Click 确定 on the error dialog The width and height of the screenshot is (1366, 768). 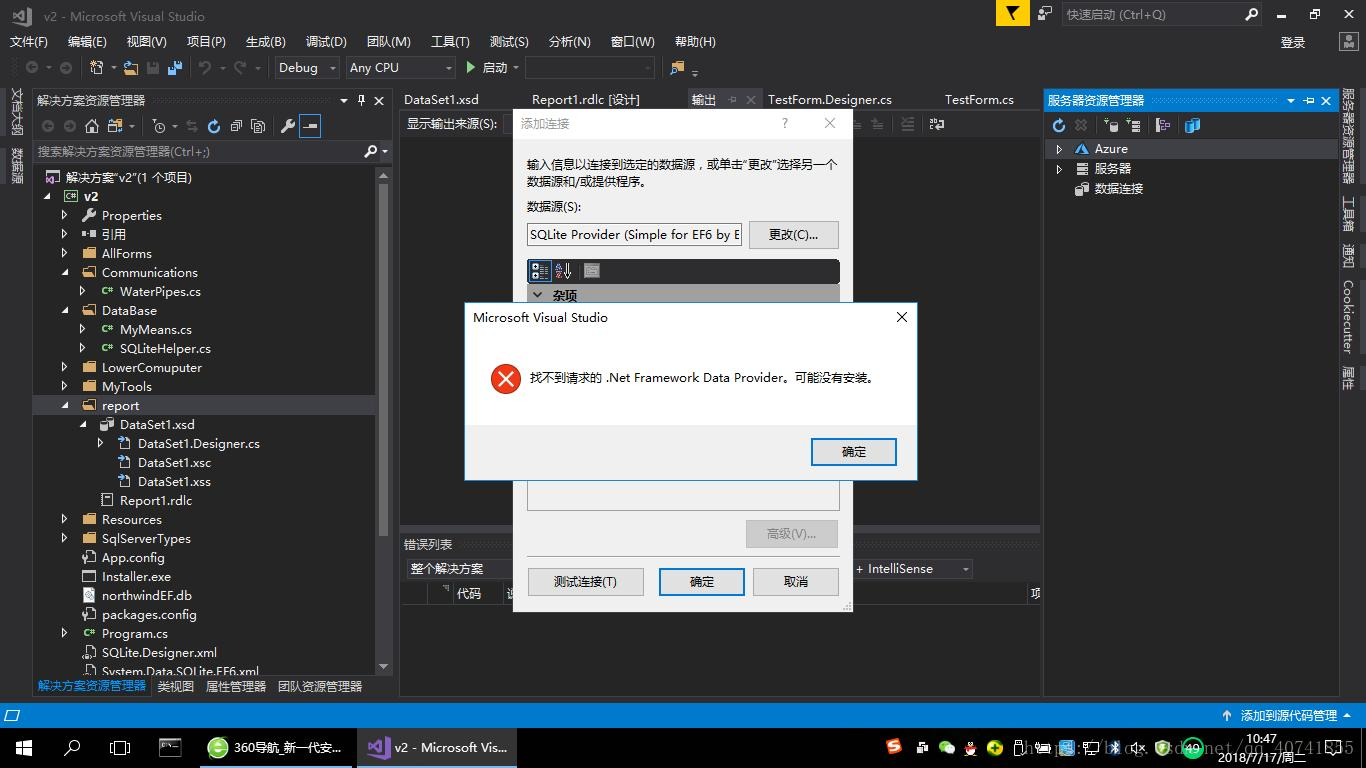click(853, 451)
